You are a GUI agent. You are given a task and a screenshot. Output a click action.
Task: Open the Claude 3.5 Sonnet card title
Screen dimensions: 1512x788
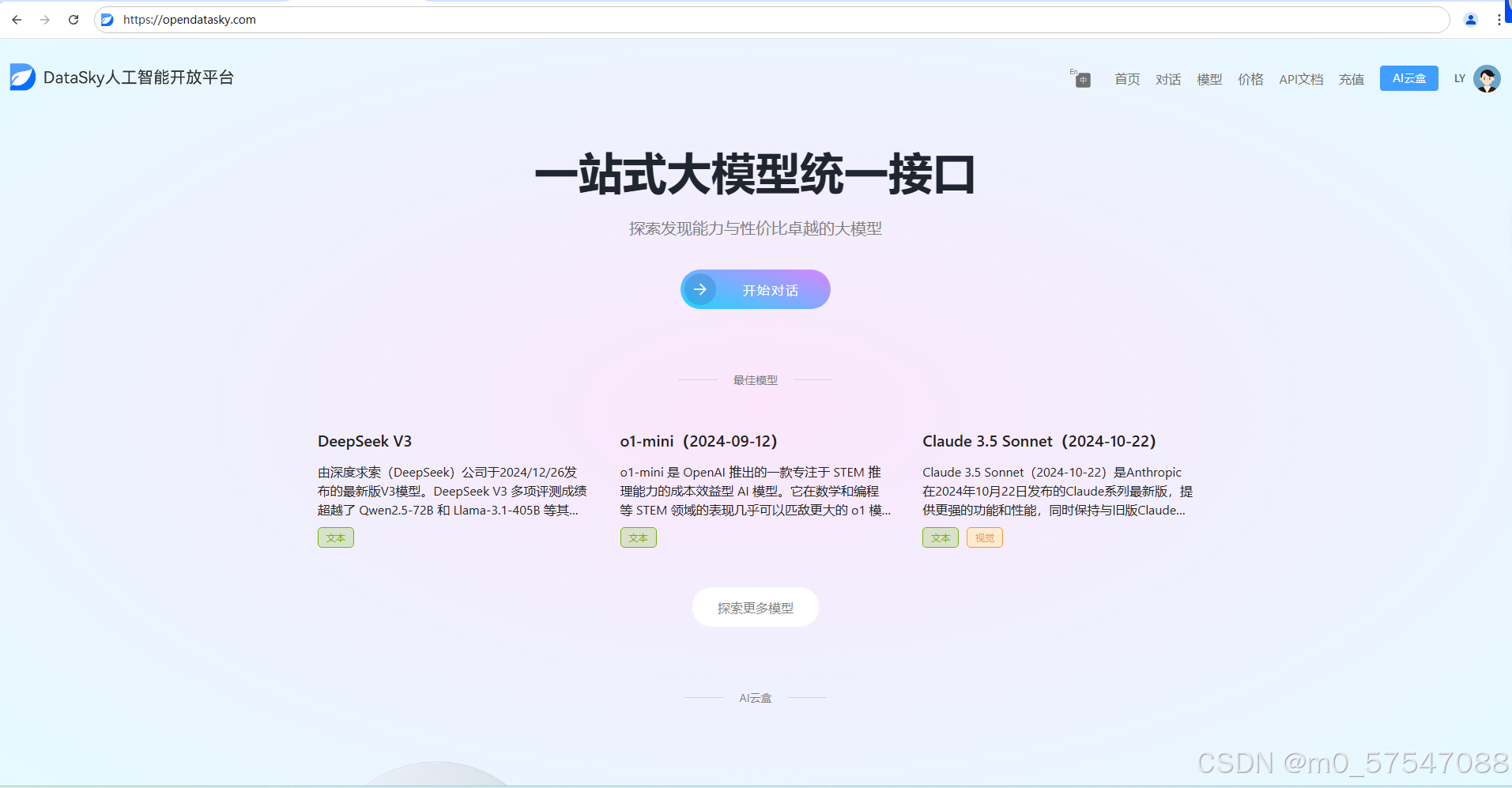[1039, 441]
